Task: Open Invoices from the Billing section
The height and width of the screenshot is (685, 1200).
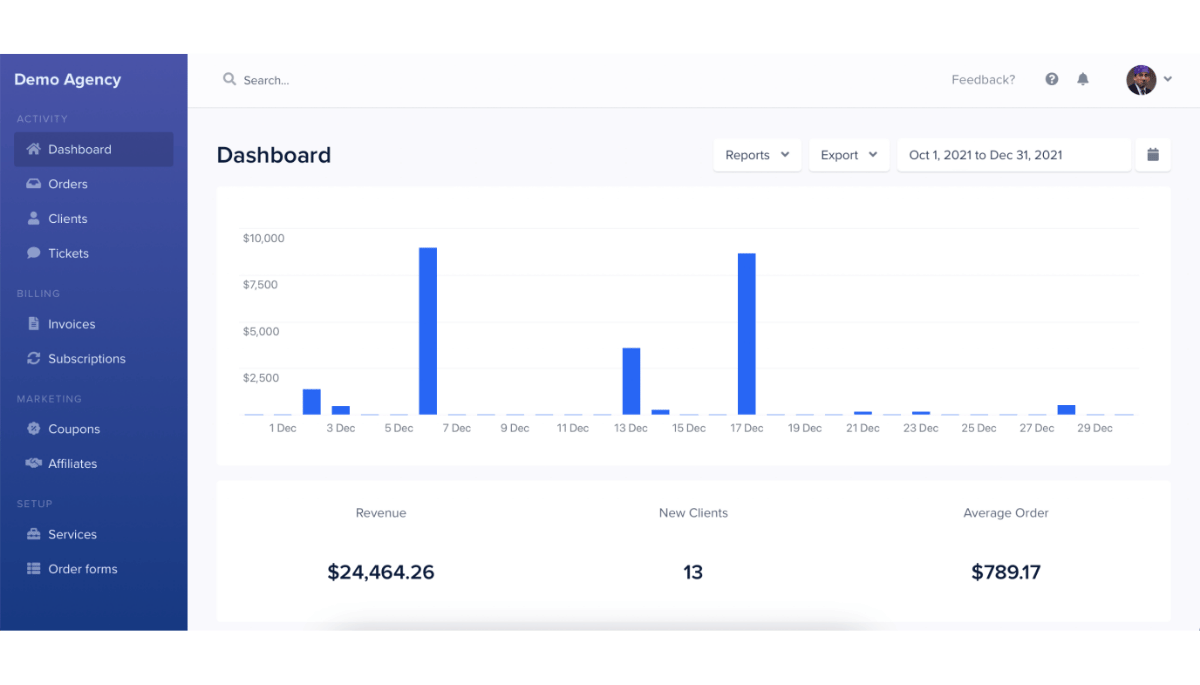Action: pyautogui.click(x=72, y=324)
